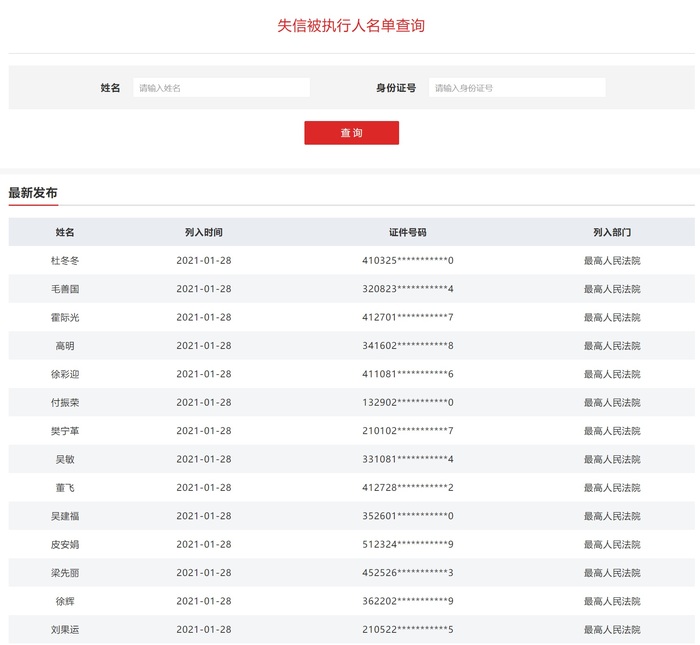Viewport: 700px width, 645px height.
Task: Click the date in the 吴建福 row
Action: click(x=204, y=516)
